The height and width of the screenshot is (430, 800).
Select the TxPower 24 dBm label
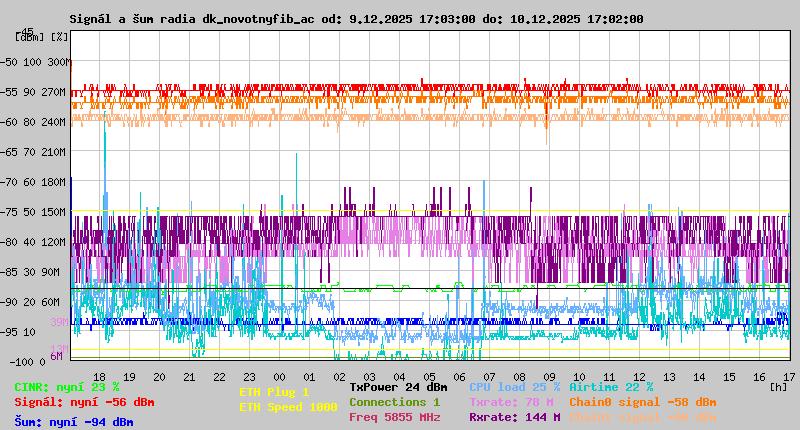pyautogui.click(x=398, y=387)
